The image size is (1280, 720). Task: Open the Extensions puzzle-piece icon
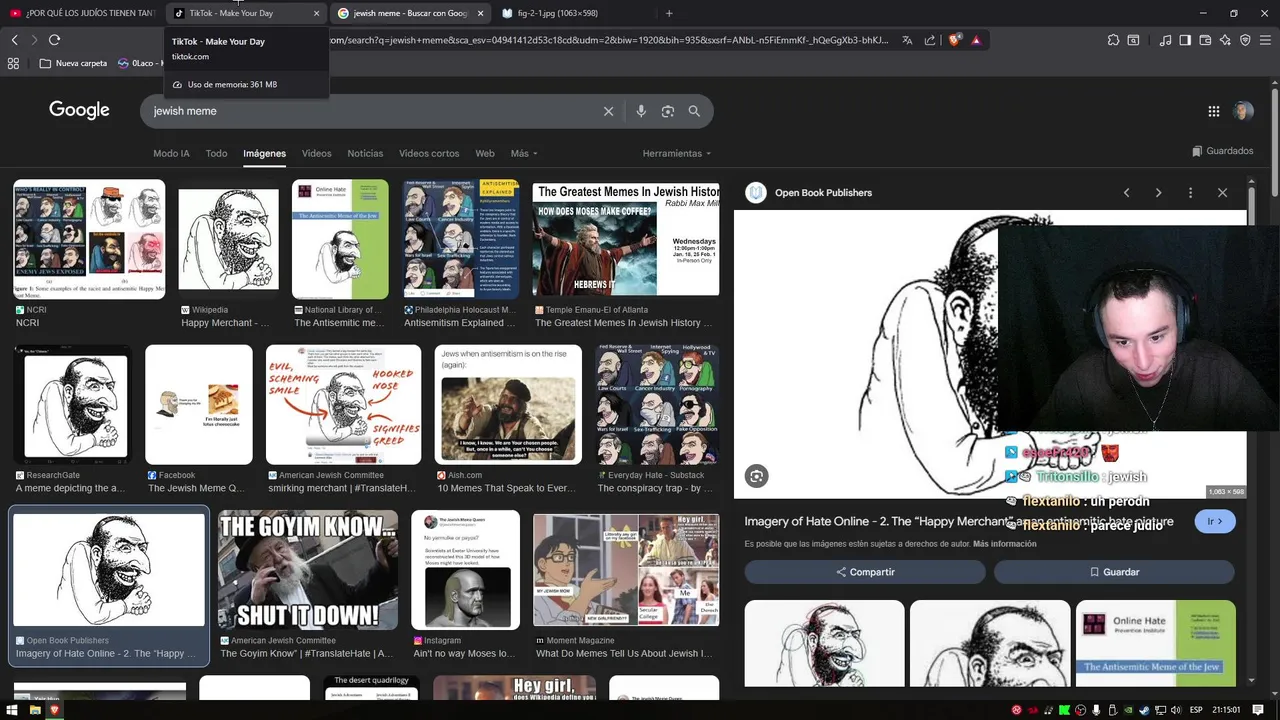pos(1113,40)
